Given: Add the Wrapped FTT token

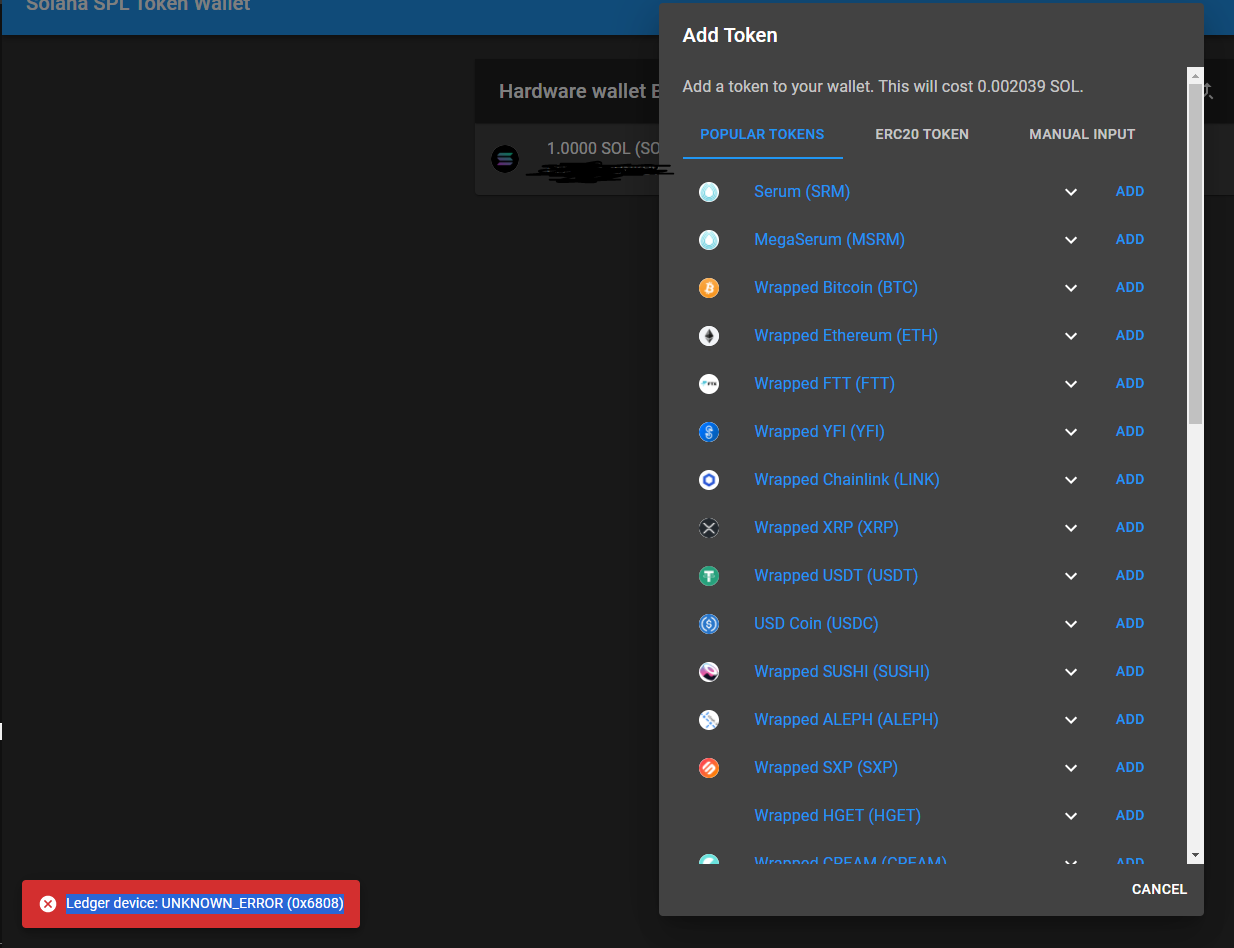Looking at the screenshot, I should click(1130, 383).
